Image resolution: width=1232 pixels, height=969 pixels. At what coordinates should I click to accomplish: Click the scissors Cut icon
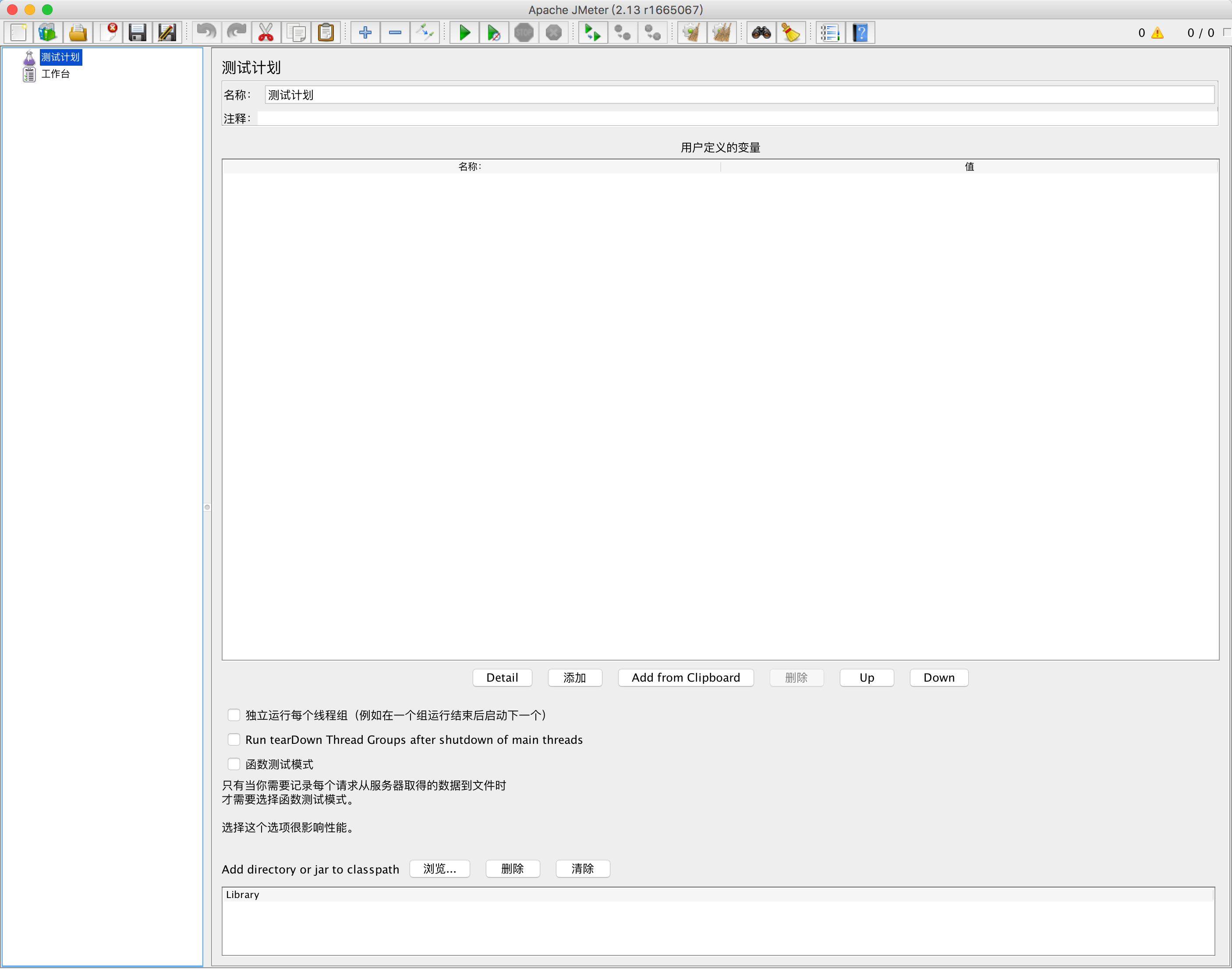[x=266, y=32]
